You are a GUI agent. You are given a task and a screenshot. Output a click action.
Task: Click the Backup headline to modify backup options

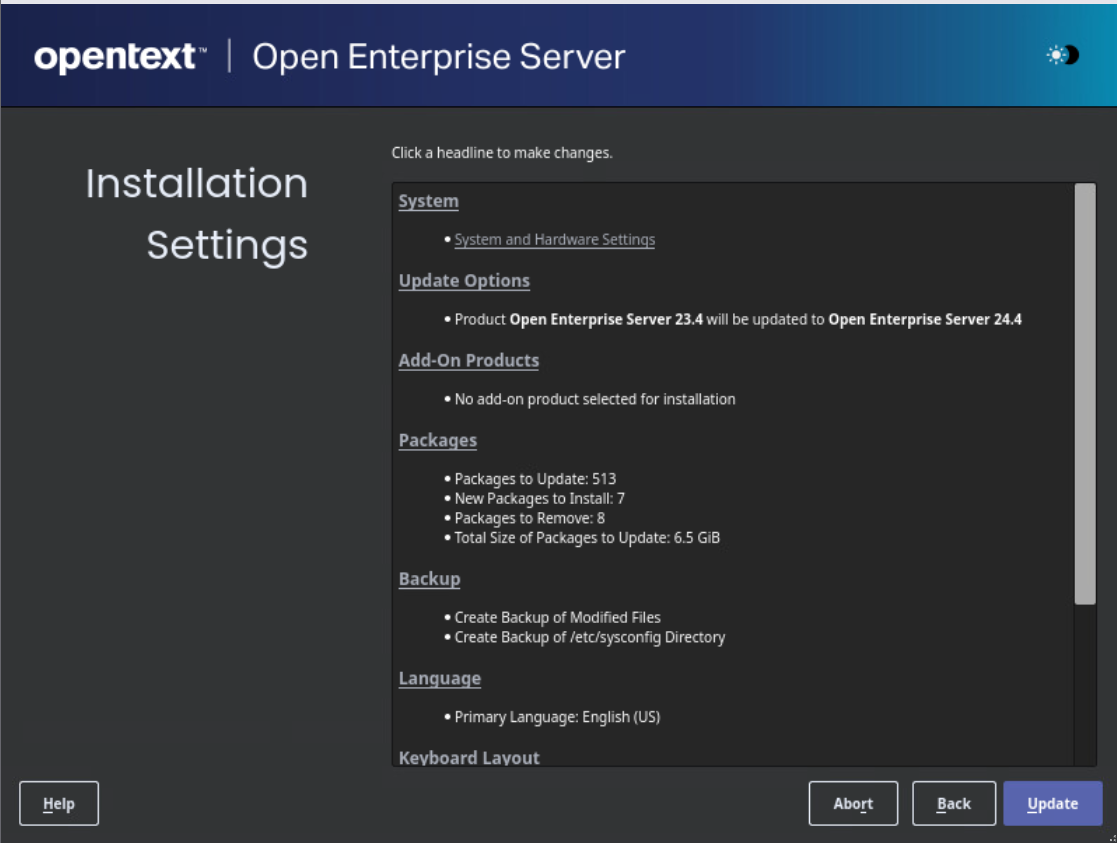428,579
